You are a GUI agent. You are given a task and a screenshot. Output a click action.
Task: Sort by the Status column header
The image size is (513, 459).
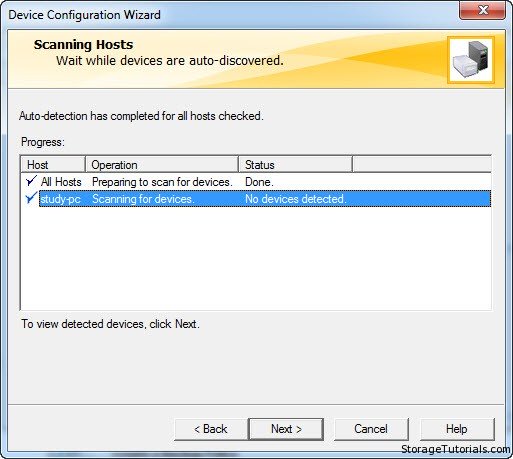[295, 165]
